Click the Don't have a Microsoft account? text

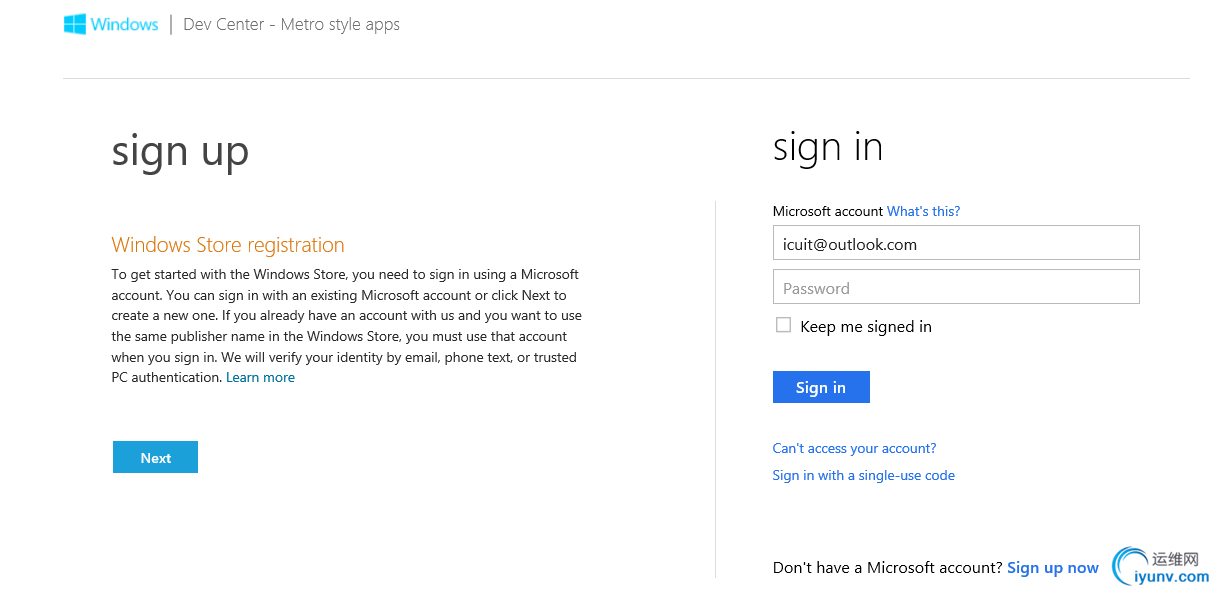click(x=887, y=568)
